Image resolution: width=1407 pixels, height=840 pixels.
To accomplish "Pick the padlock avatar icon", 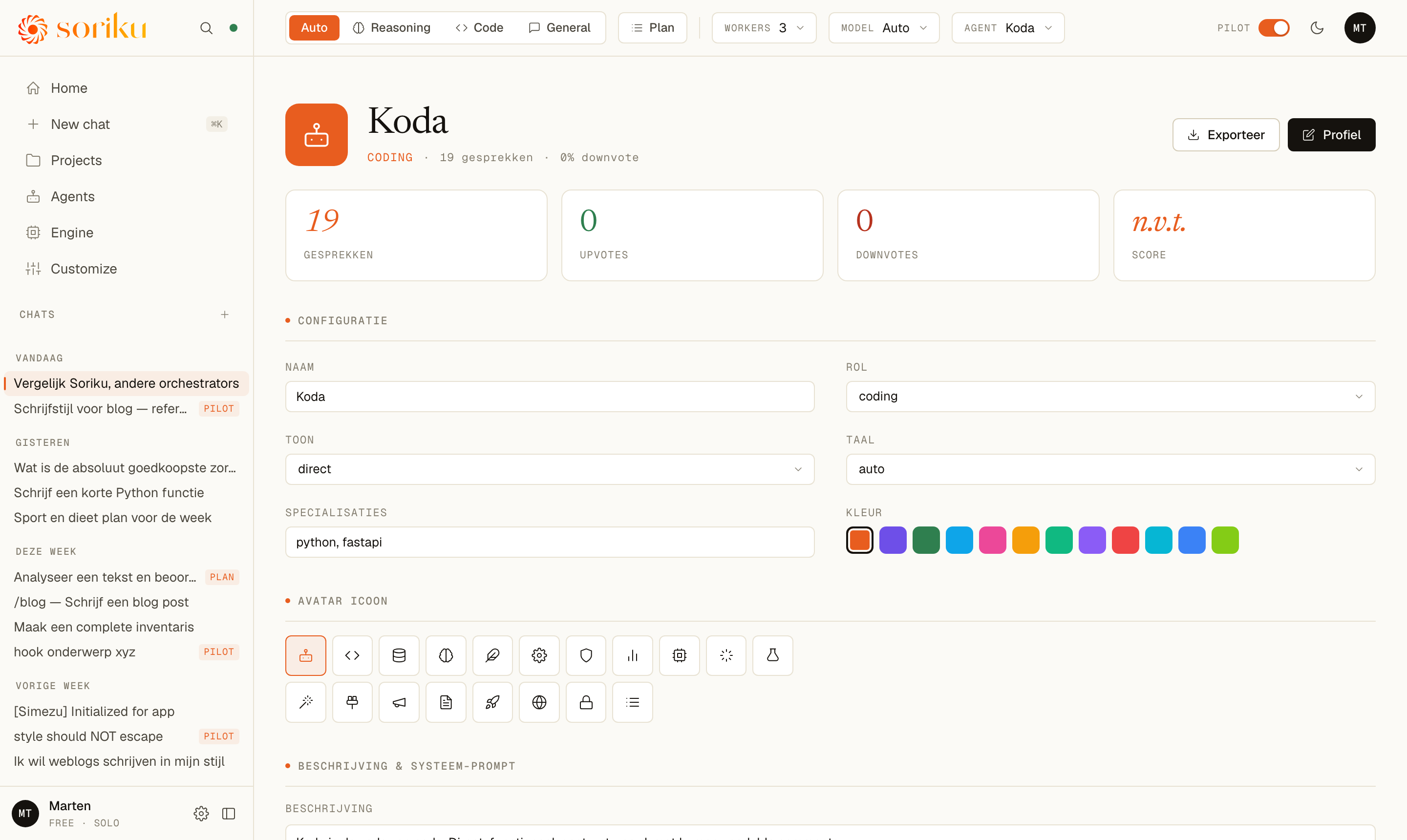I will [586, 702].
